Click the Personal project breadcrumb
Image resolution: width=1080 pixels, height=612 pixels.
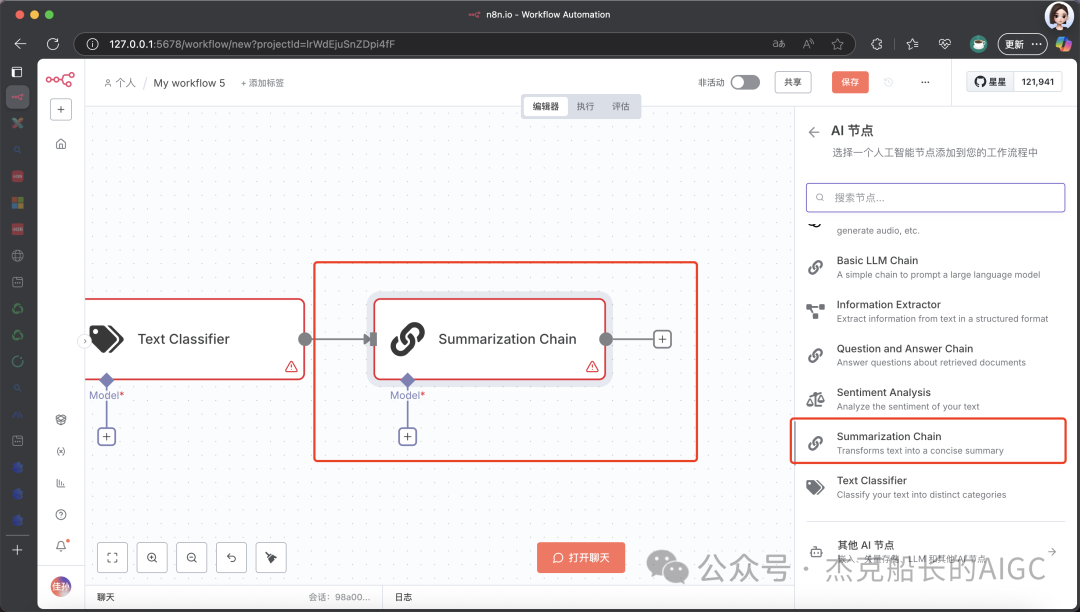point(120,83)
